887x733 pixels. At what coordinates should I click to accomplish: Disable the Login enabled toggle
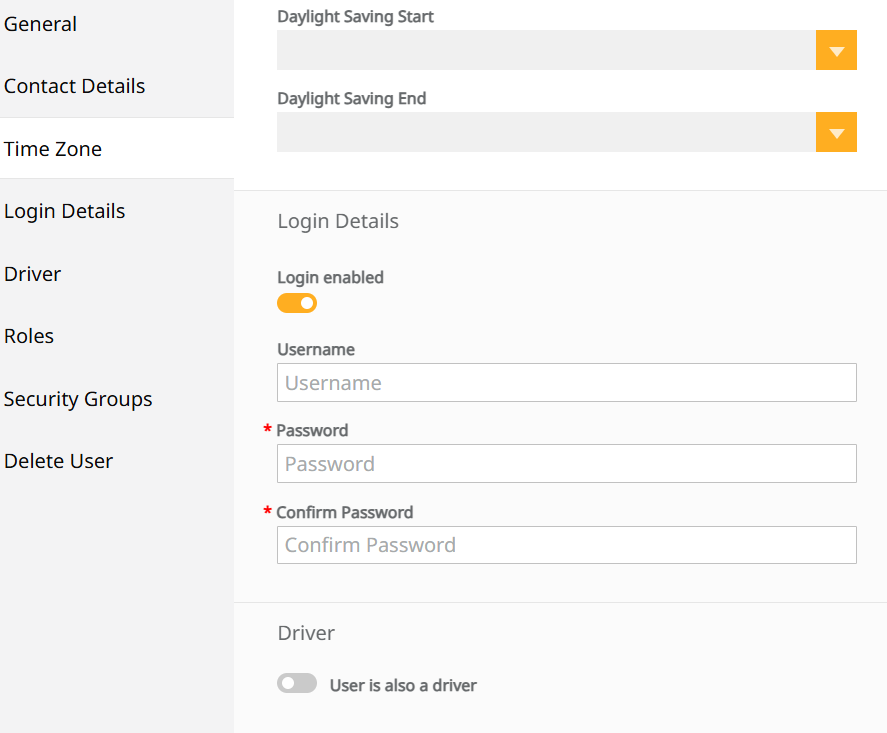pyautogui.click(x=297, y=303)
